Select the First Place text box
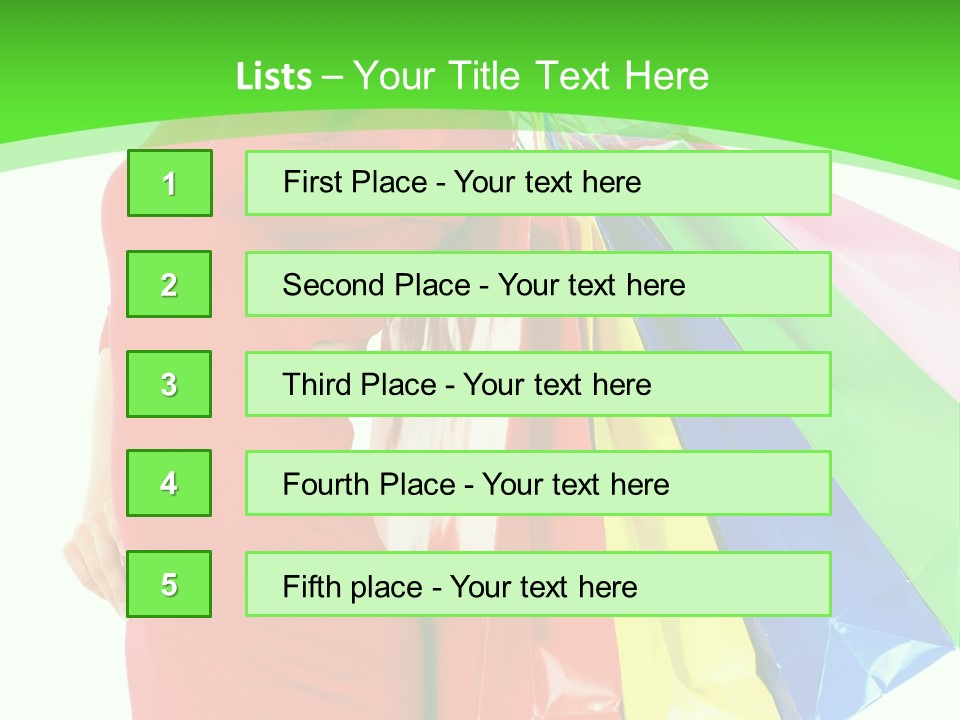This screenshot has height=720, width=960. pos(538,183)
